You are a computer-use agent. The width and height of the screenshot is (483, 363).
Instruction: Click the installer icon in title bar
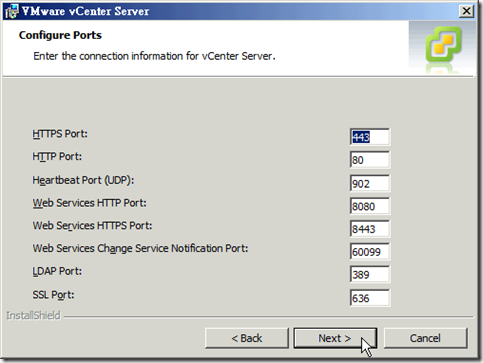coord(12,12)
